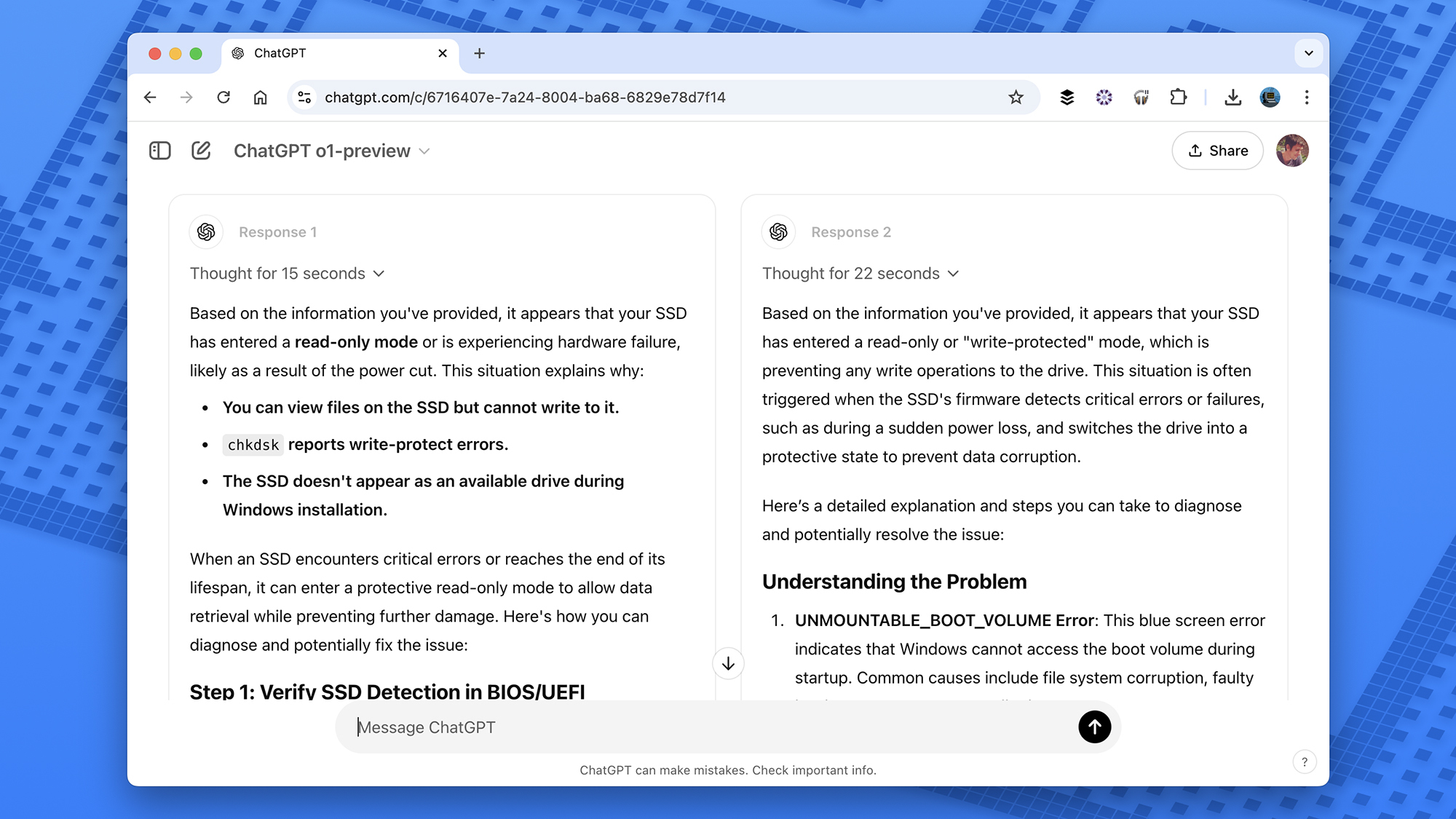Viewport: 1456px width, 819px height.
Task: Click the browser back navigation arrow
Action: click(x=149, y=97)
